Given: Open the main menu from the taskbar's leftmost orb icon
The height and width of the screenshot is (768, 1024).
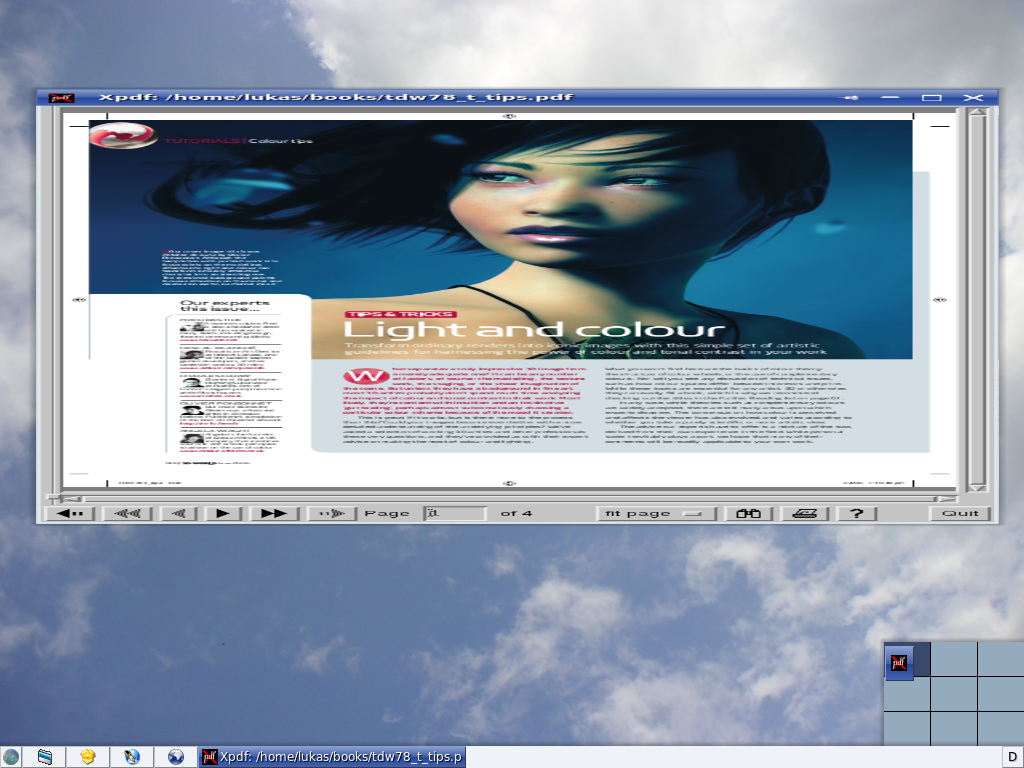Looking at the screenshot, I should coord(10,757).
